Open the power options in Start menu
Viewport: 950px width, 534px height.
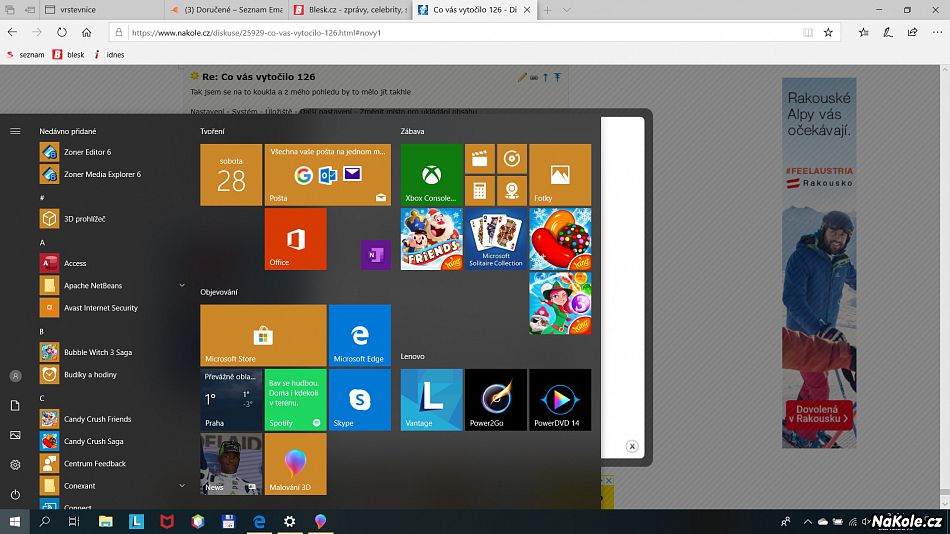pyautogui.click(x=15, y=495)
